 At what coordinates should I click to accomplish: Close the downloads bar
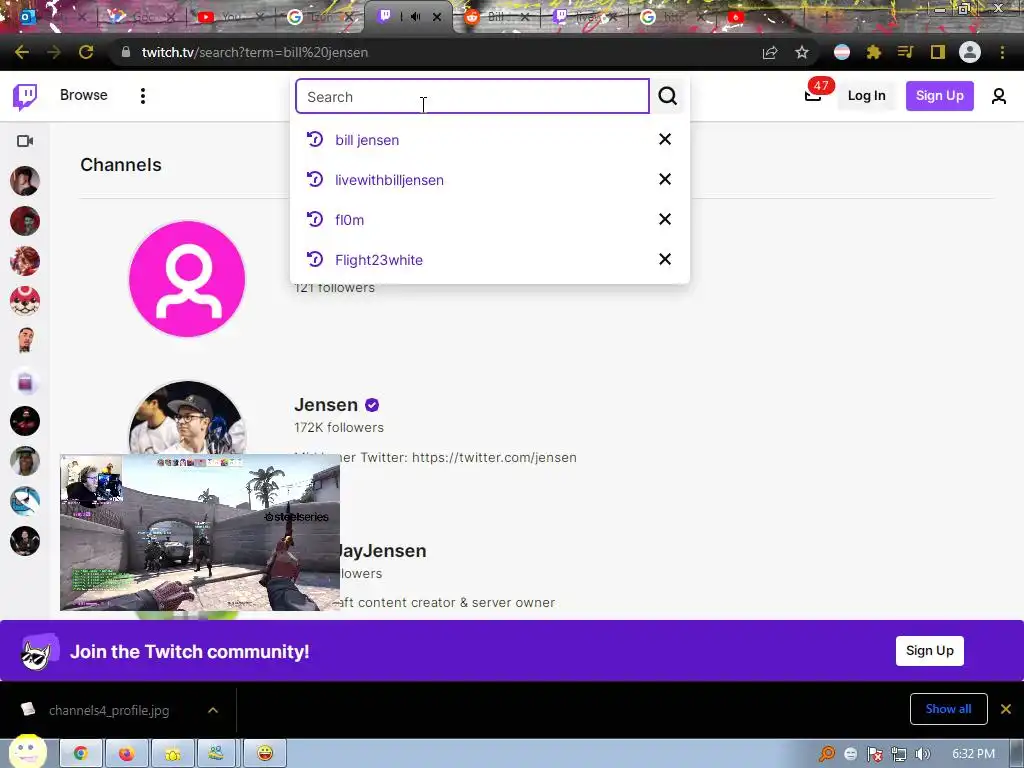[x=1006, y=709]
